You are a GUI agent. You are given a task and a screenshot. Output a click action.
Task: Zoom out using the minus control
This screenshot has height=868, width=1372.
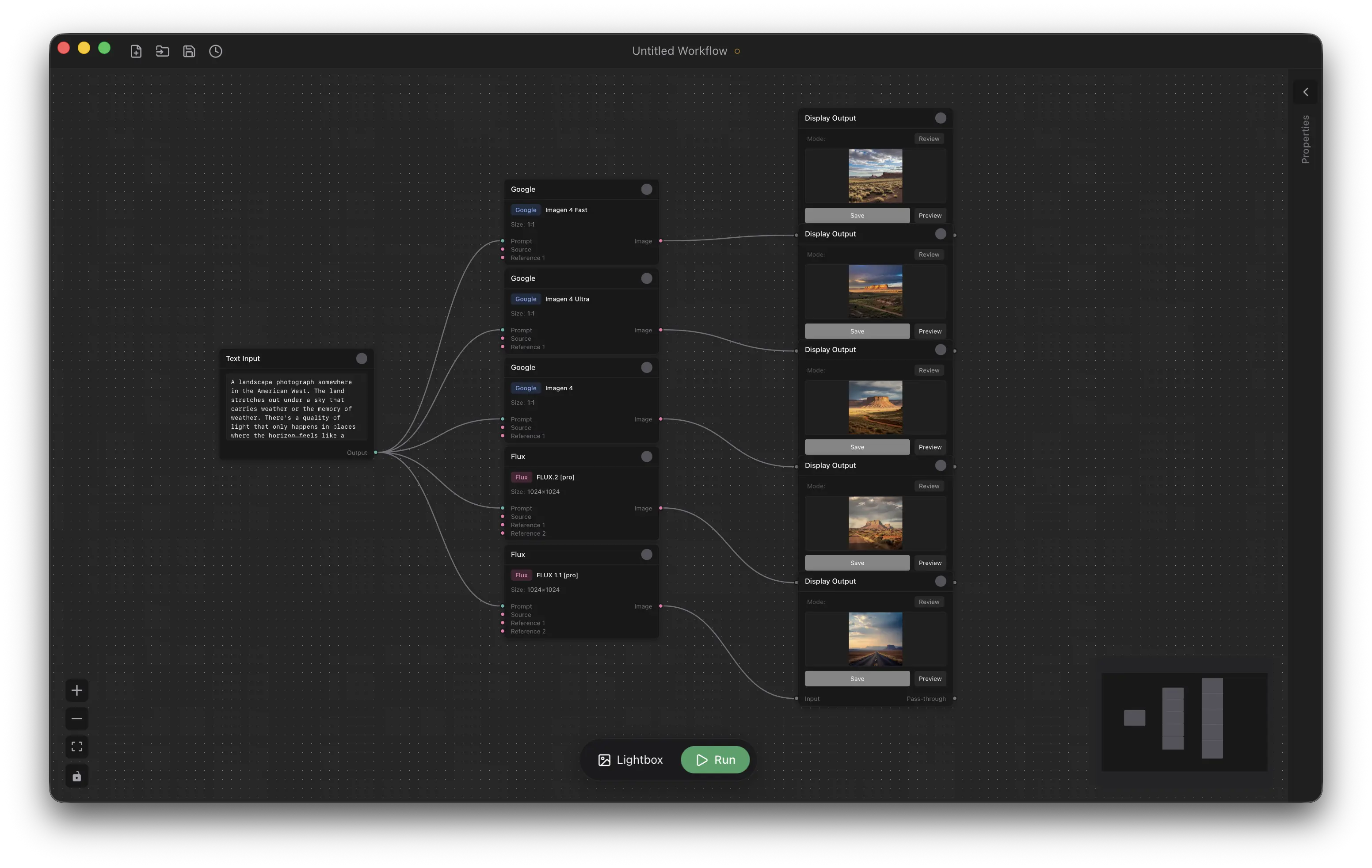point(77,718)
